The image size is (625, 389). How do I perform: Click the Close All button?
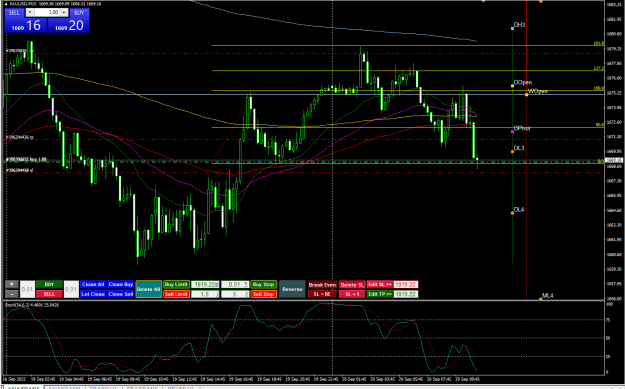click(93, 285)
